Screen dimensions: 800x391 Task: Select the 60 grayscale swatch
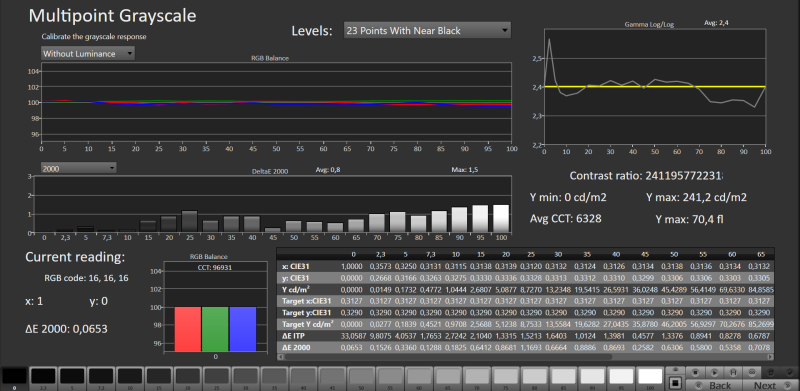tap(419, 377)
